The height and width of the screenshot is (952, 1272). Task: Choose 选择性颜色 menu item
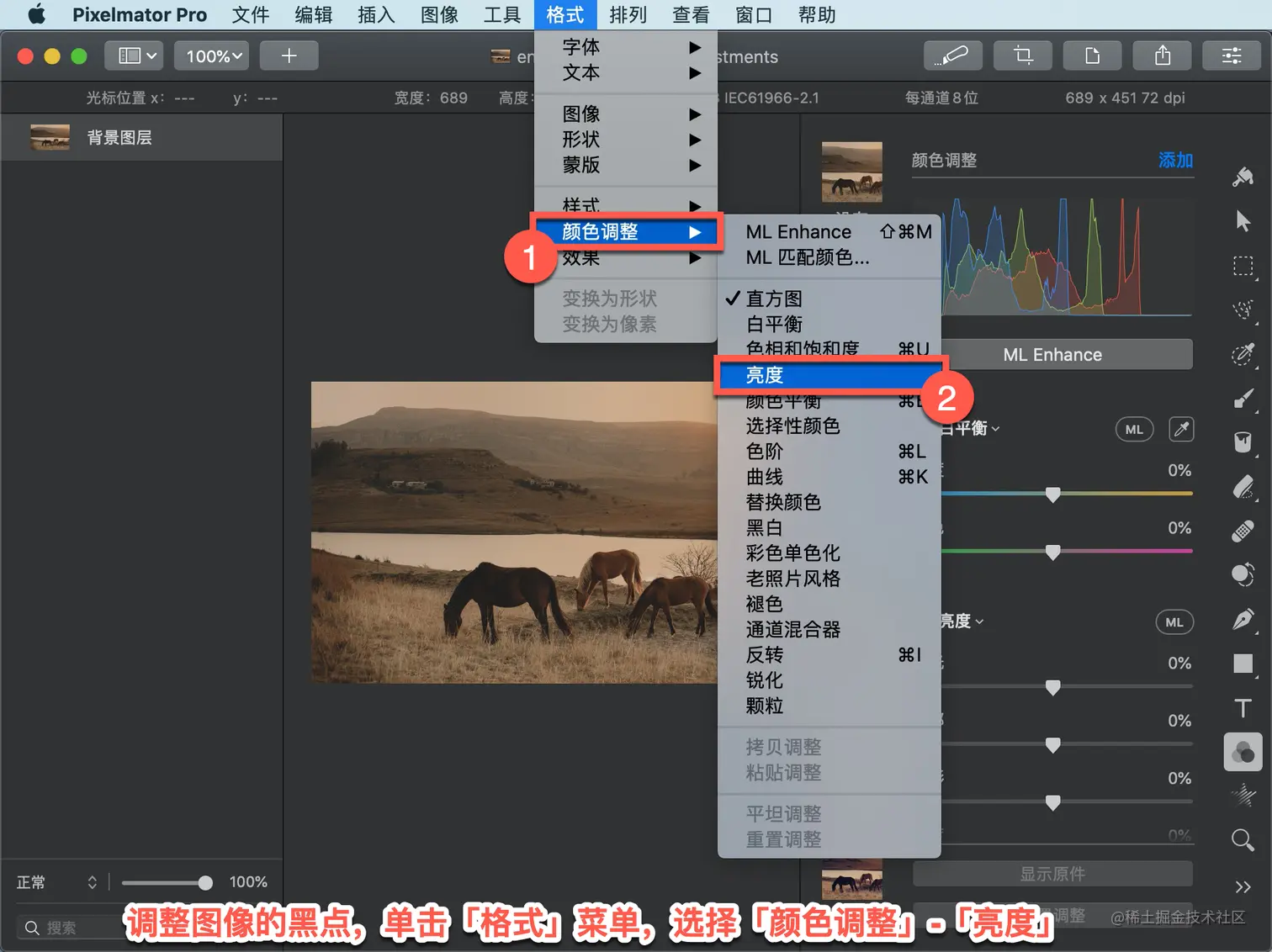[x=829, y=426]
